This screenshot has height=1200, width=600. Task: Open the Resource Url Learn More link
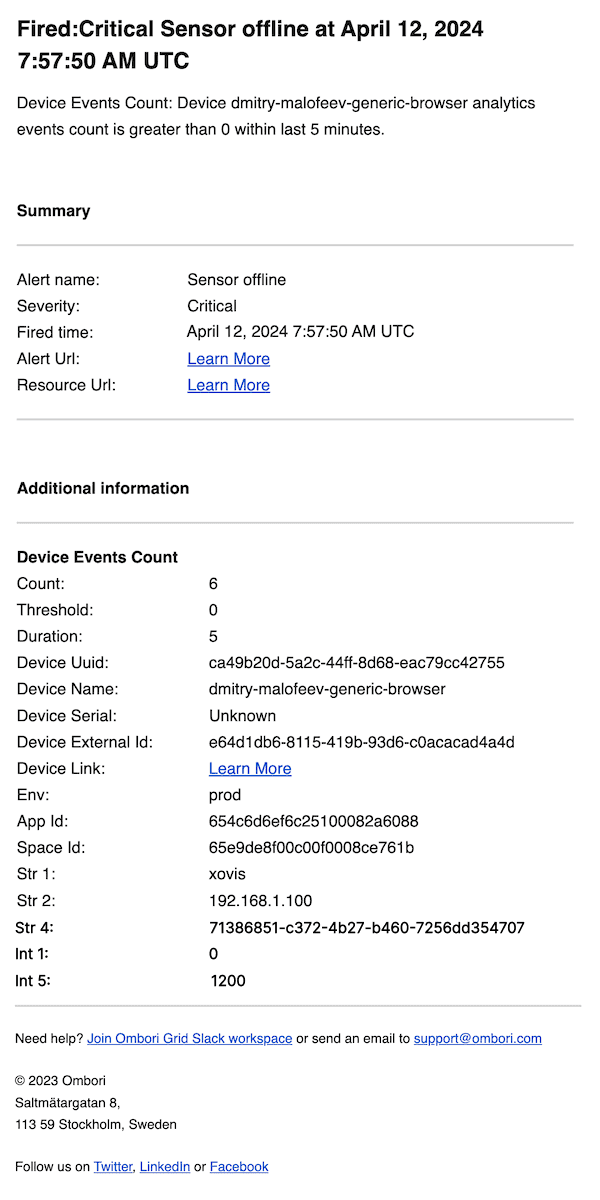[x=228, y=385]
